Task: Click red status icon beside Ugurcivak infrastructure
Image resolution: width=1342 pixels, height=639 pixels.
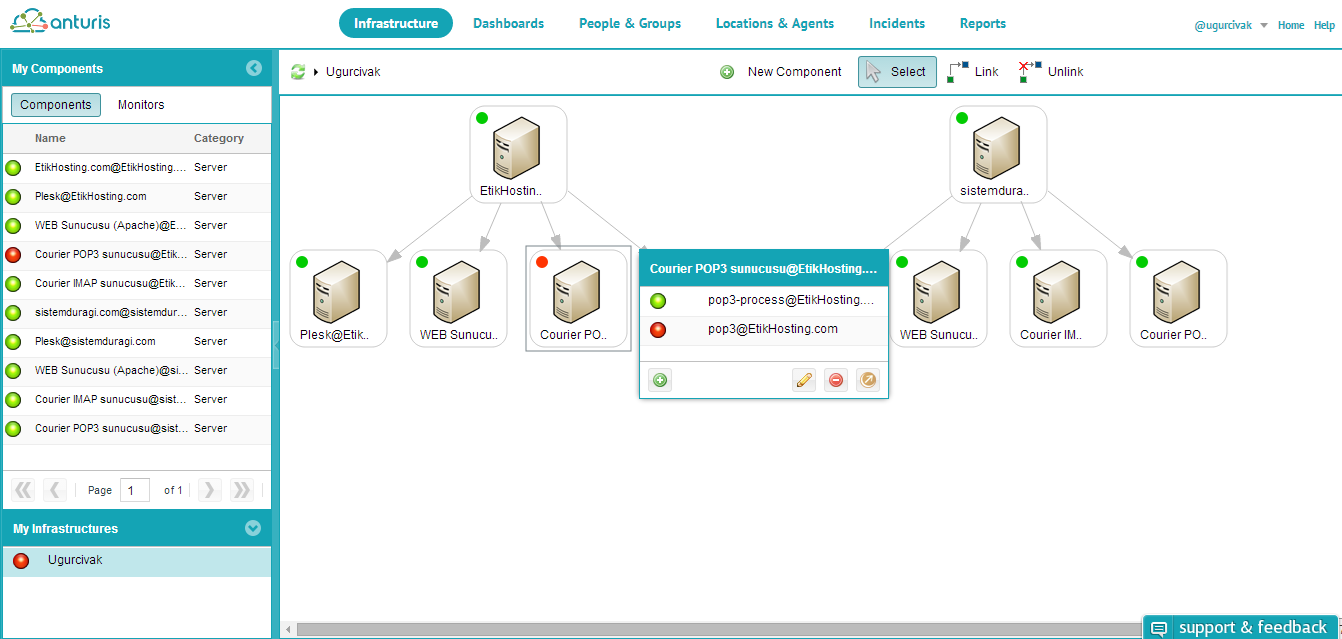Action: click(21, 561)
